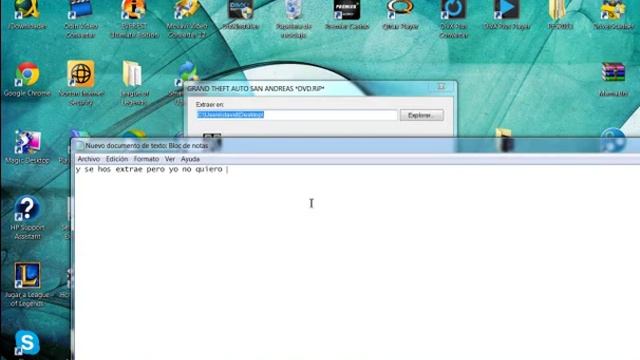Image resolution: width=640 pixels, height=360 pixels.
Task: Select the Norton Internet Security desktop icon
Action: [81, 83]
